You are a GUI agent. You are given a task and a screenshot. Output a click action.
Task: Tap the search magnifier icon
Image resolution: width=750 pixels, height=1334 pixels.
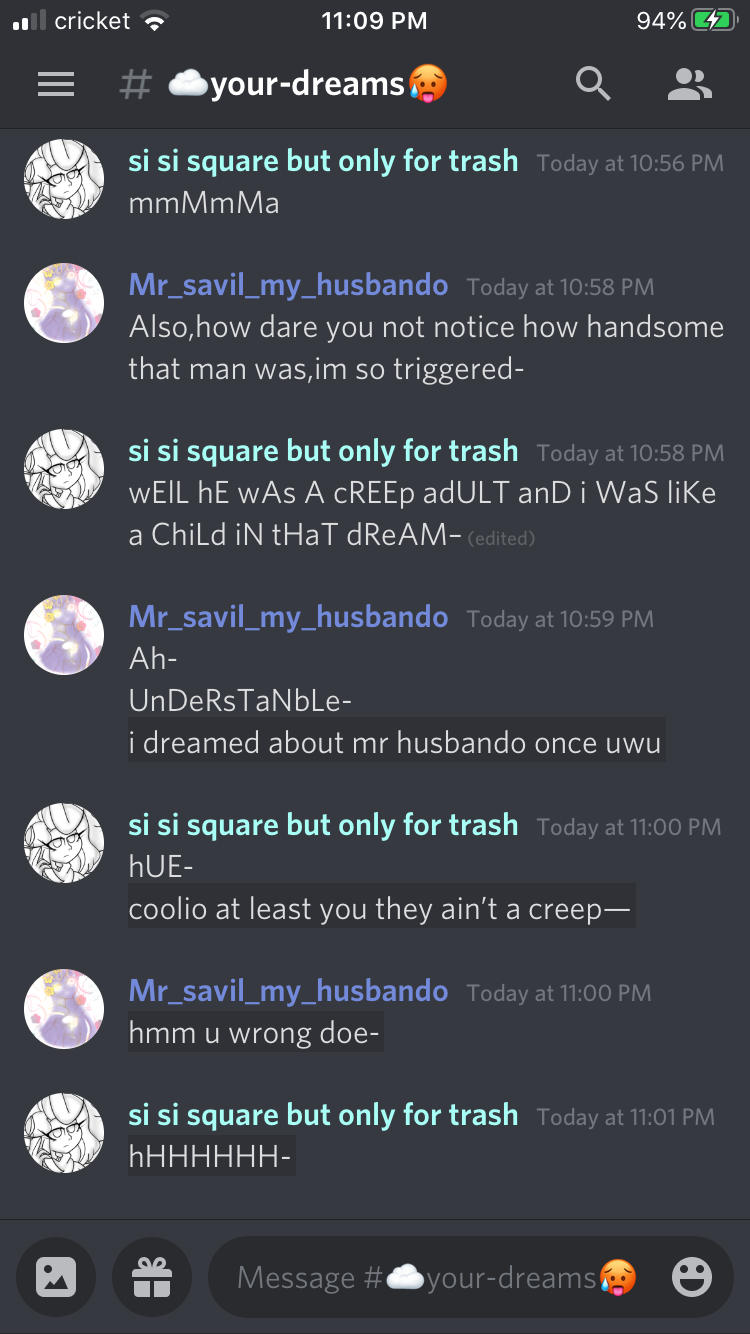coord(593,85)
